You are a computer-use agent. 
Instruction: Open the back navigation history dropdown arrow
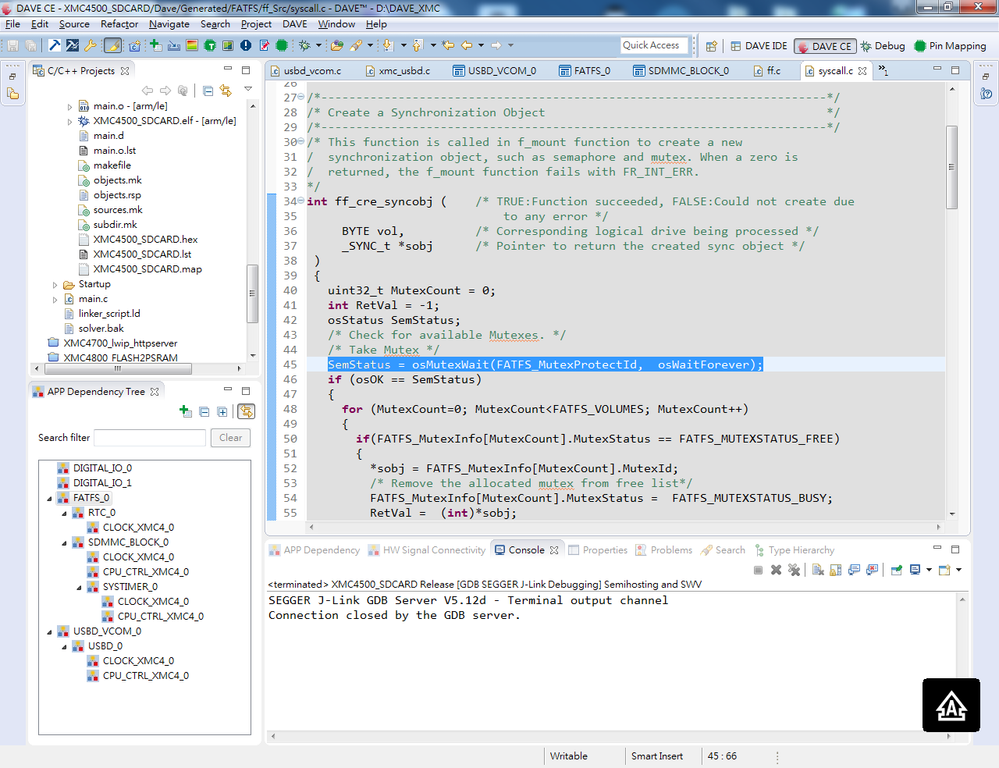[481, 45]
